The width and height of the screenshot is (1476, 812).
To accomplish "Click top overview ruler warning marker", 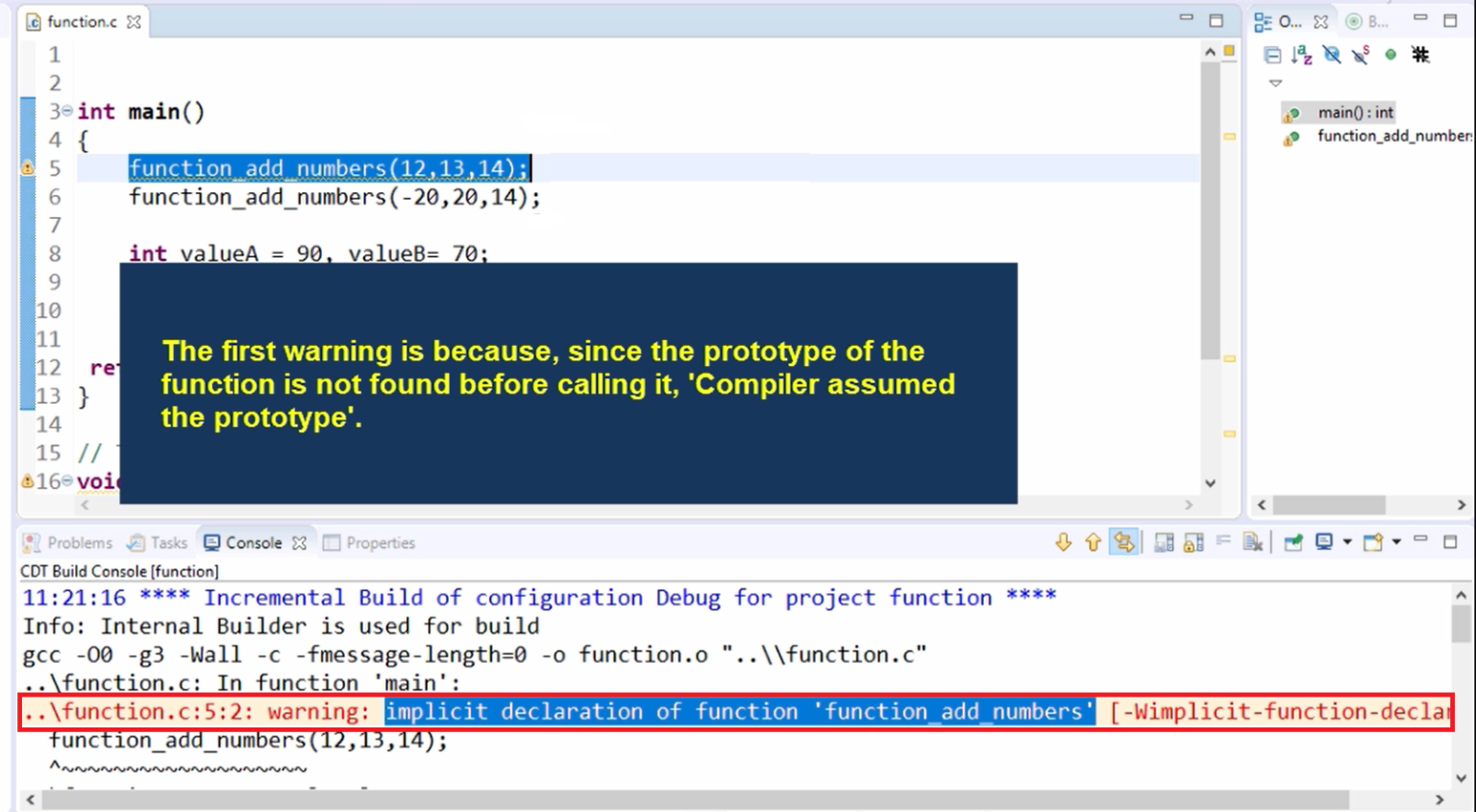I will (1229, 137).
